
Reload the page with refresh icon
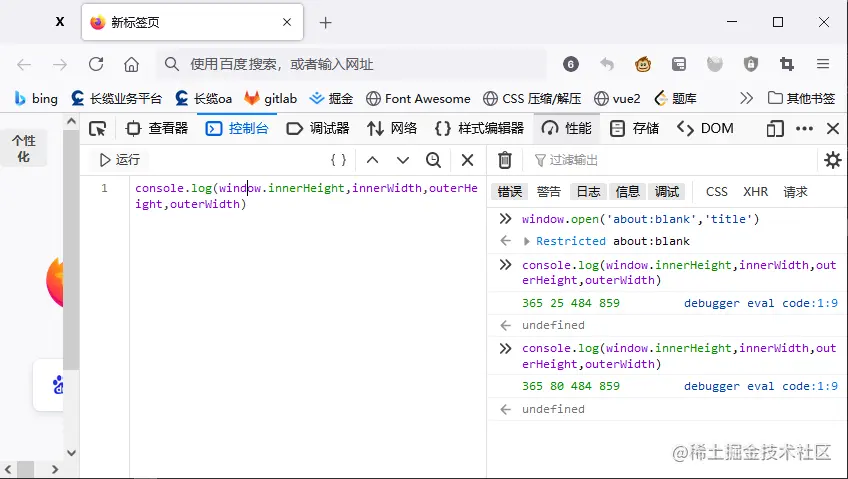[96, 64]
